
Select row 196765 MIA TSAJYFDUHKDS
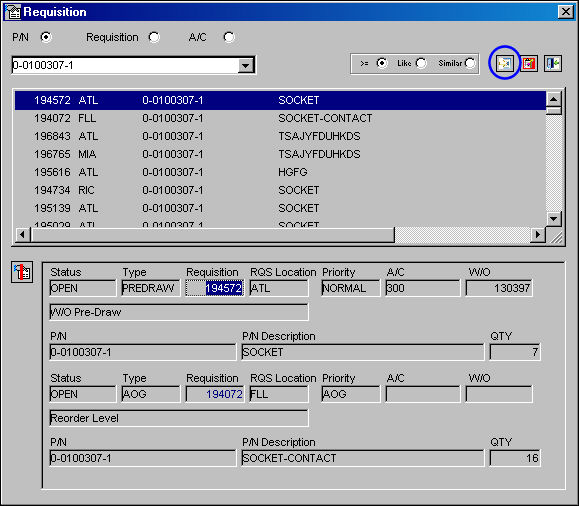280,154
